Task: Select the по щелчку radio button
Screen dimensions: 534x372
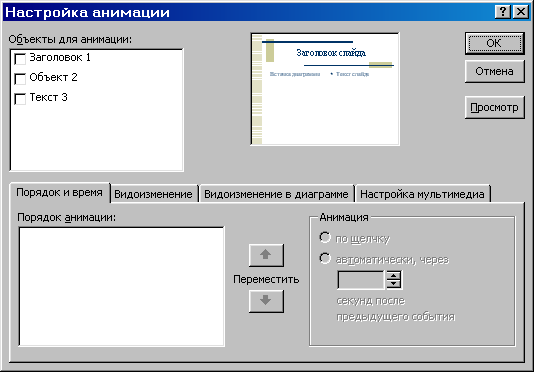Action: pyautogui.click(x=325, y=237)
